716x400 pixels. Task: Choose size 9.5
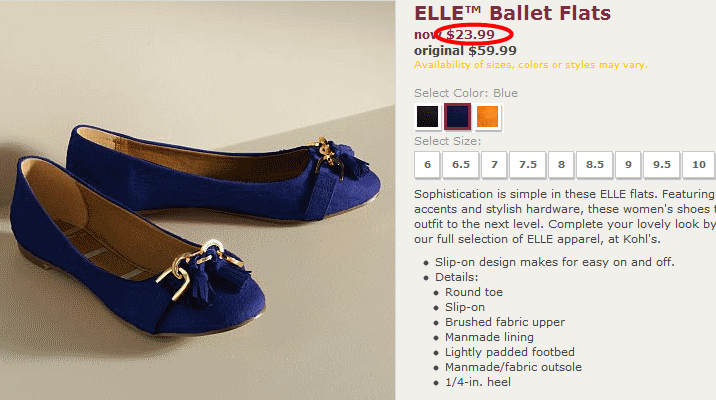[662, 164]
